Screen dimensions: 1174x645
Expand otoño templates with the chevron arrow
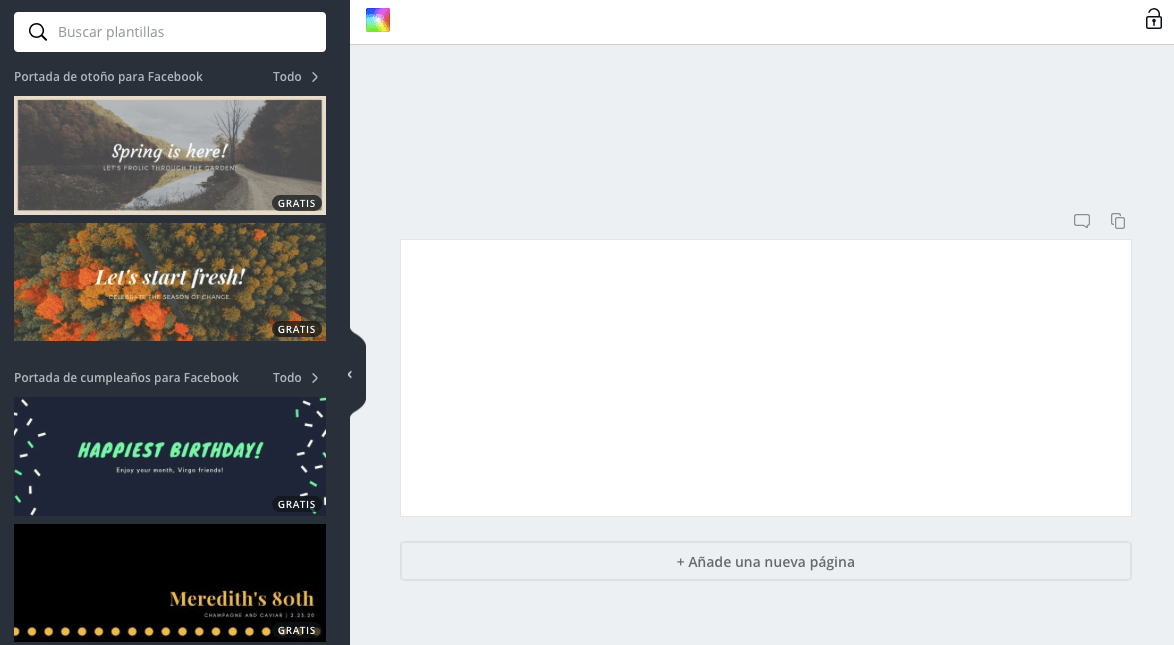(315, 77)
